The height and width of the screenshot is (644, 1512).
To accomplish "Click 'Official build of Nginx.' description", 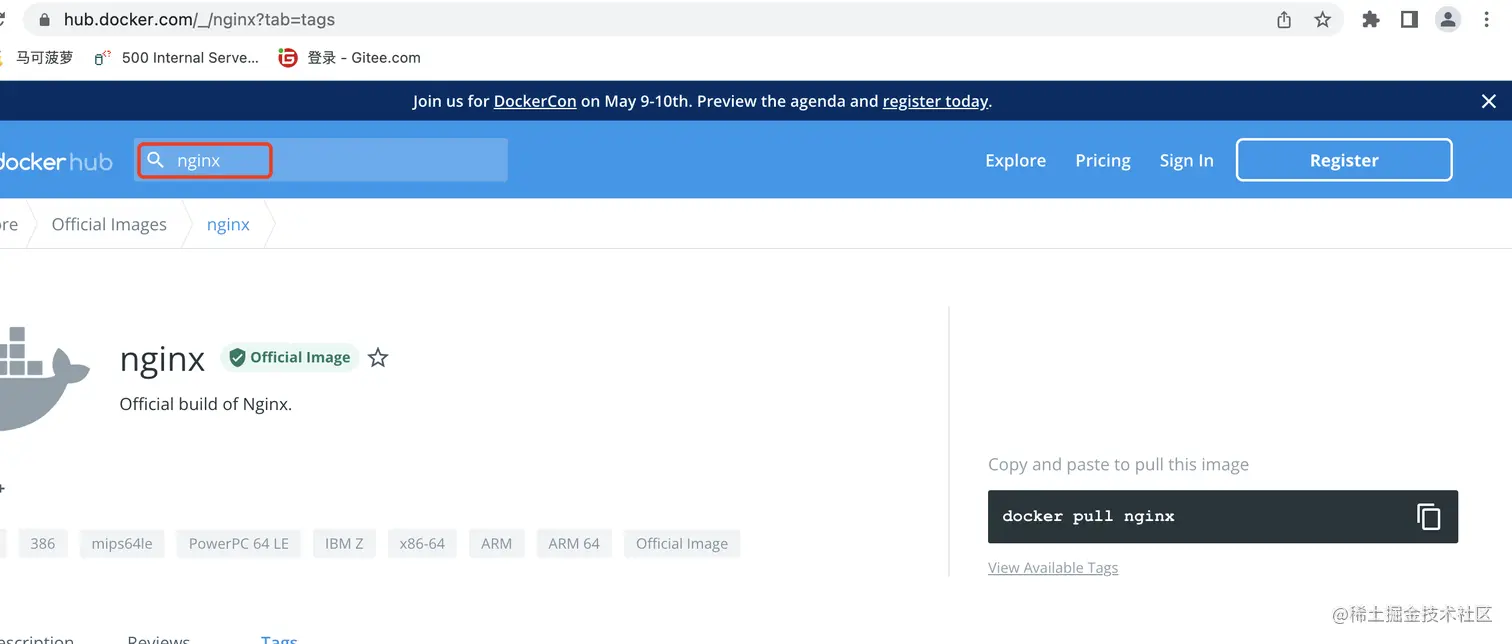I will click(x=206, y=405).
